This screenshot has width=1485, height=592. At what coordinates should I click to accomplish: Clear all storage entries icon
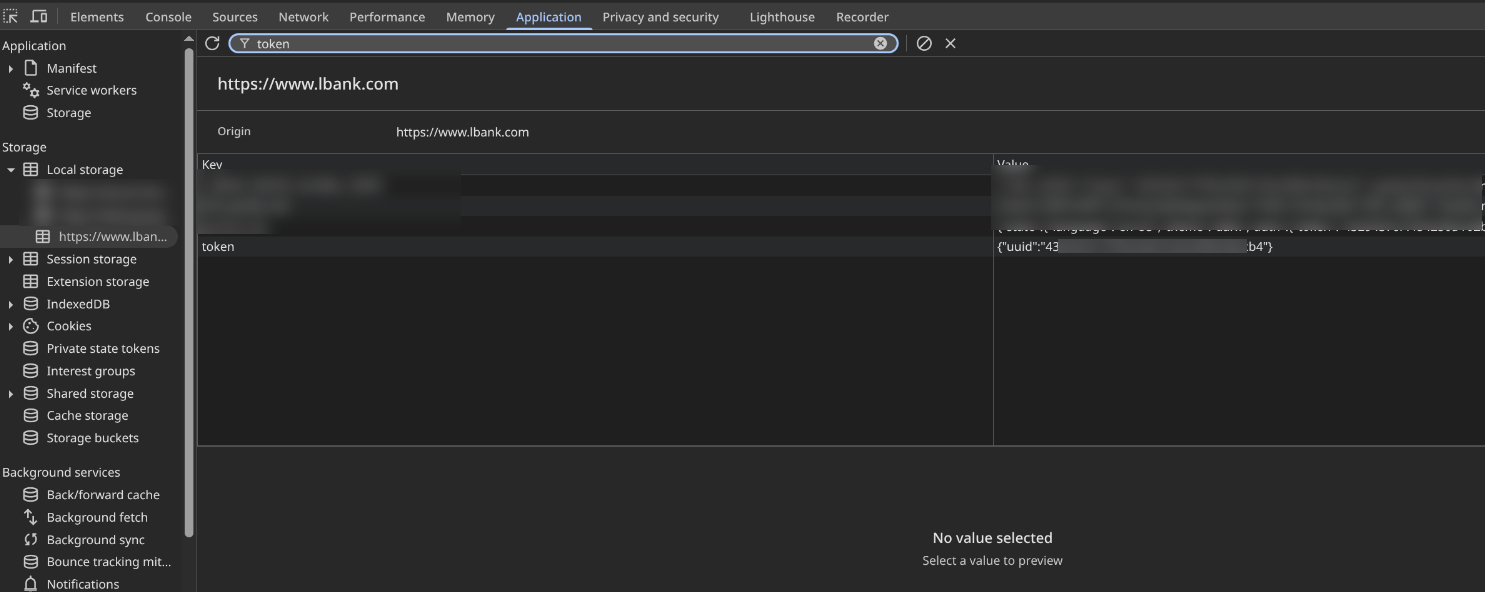point(924,43)
